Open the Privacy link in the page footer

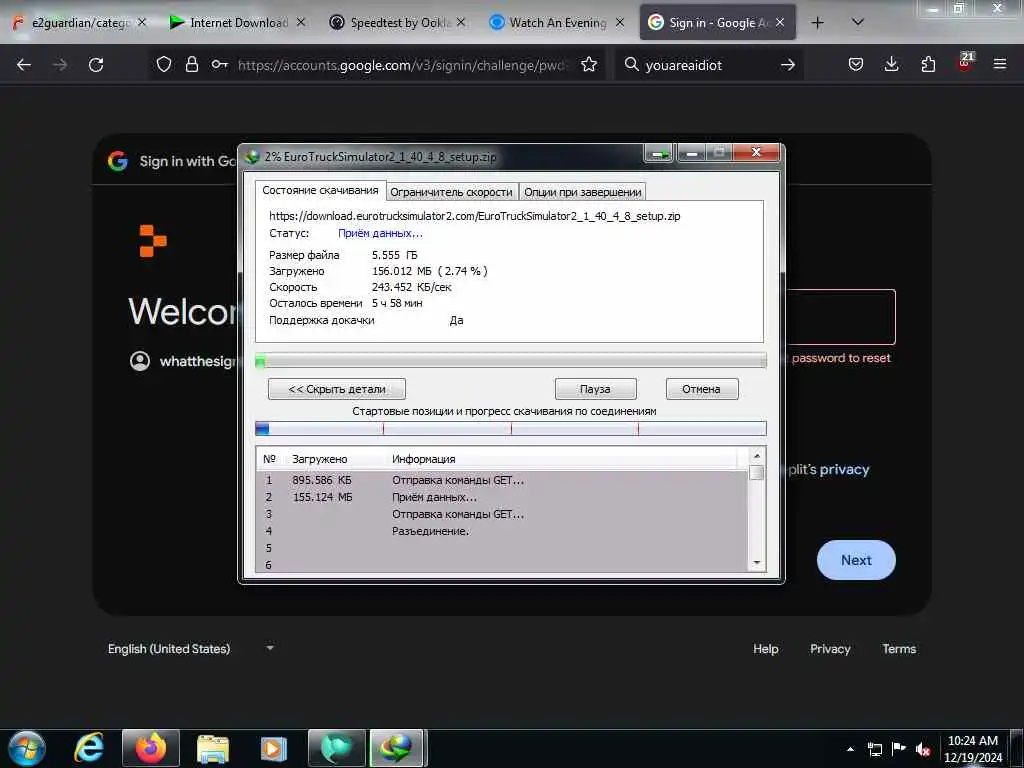point(830,648)
